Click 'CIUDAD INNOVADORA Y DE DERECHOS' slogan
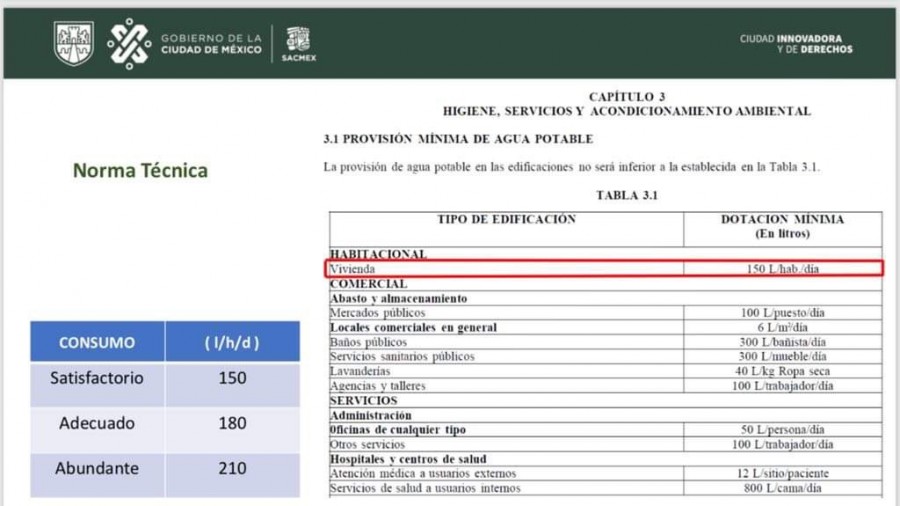This screenshot has height=506, width=900. click(796, 44)
